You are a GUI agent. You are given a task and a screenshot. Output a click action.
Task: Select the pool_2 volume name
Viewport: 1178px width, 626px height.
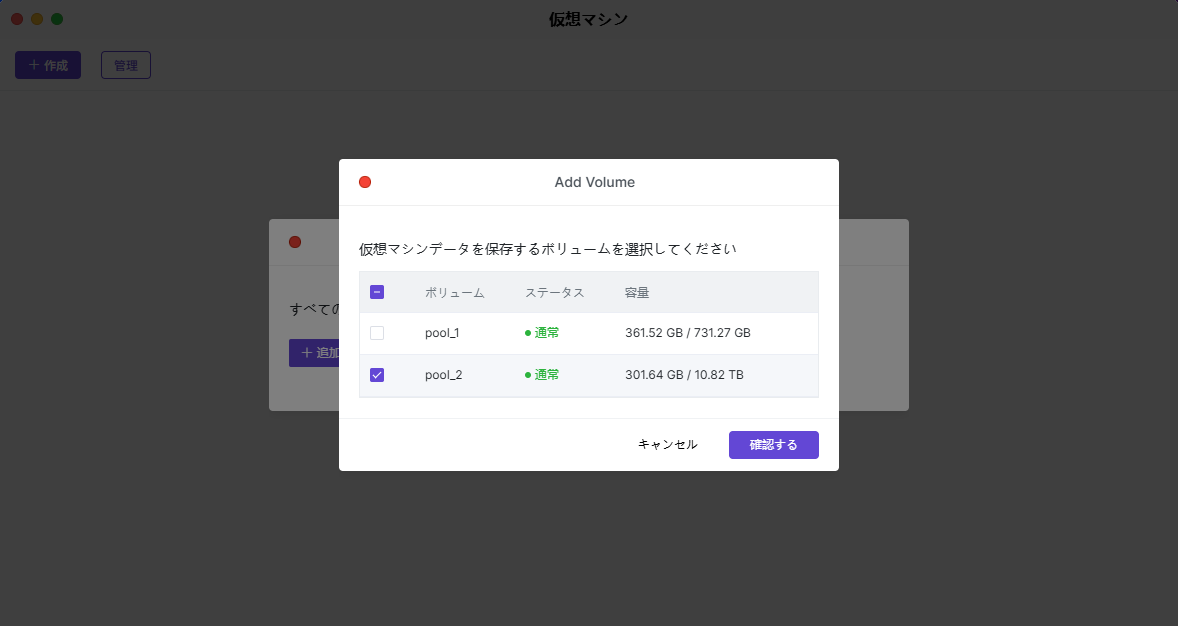pos(443,375)
